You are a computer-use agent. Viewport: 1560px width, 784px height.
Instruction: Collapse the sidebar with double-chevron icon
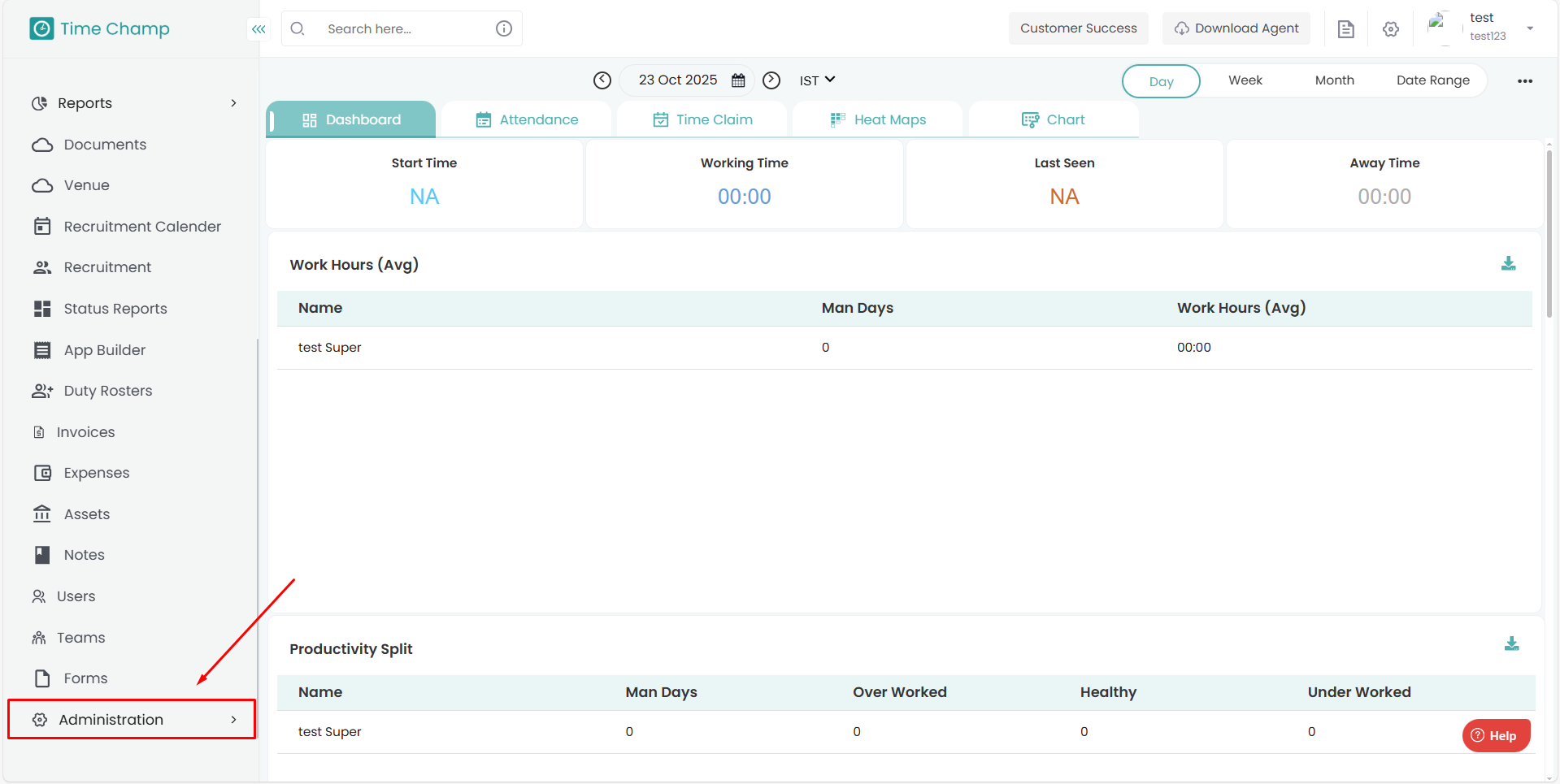259,29
